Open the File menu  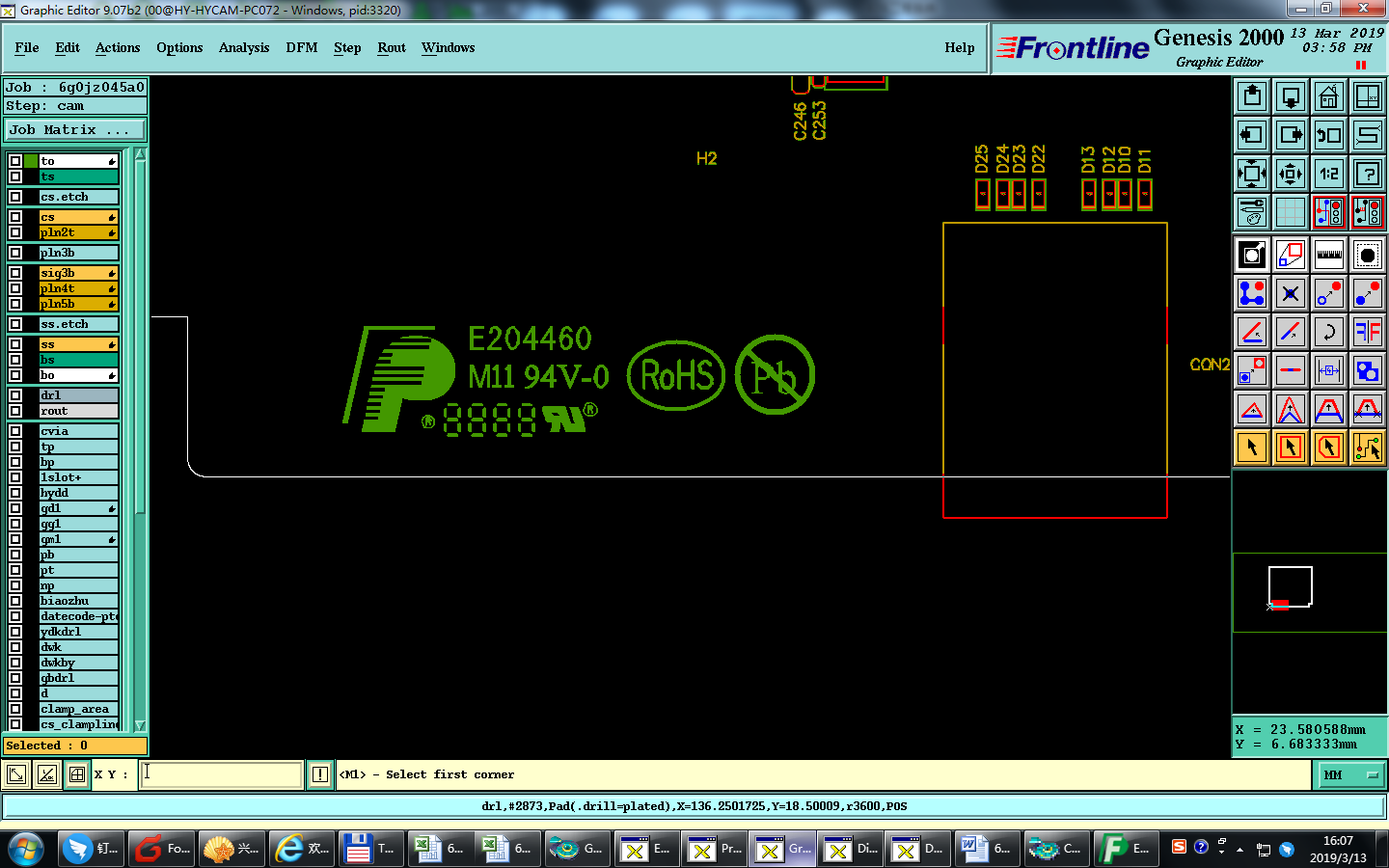coord(27,47)
